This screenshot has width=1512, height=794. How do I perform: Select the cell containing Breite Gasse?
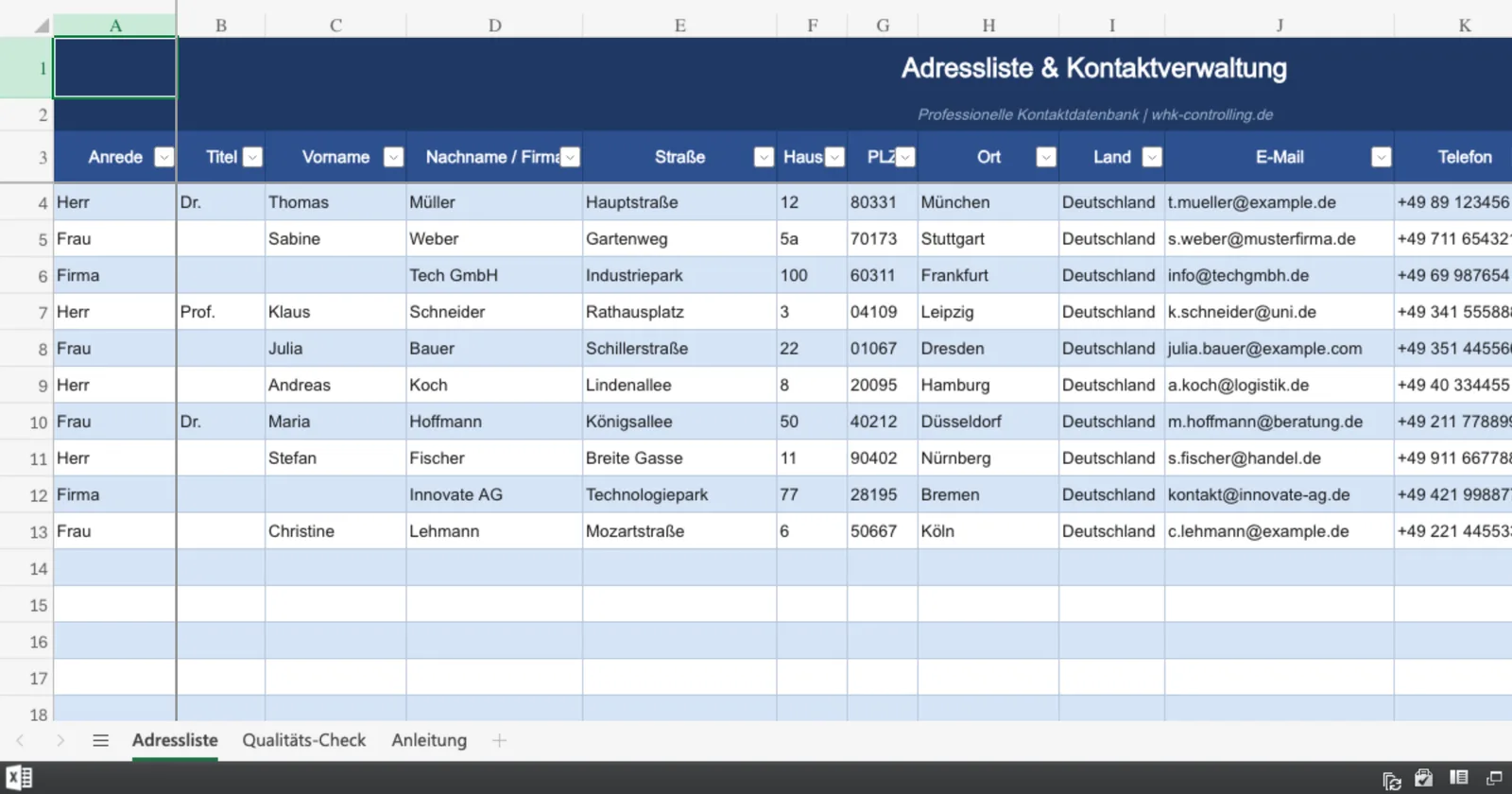pyautogui.click(x=679, y=457)
